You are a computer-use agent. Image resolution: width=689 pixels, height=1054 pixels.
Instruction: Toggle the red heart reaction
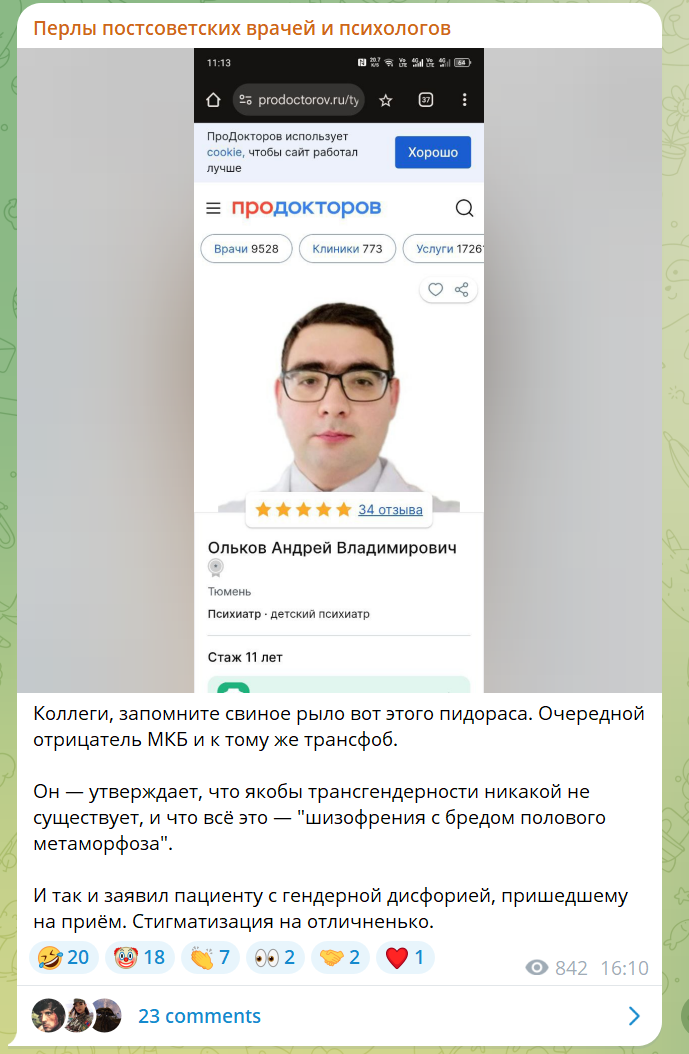[405, 957]
